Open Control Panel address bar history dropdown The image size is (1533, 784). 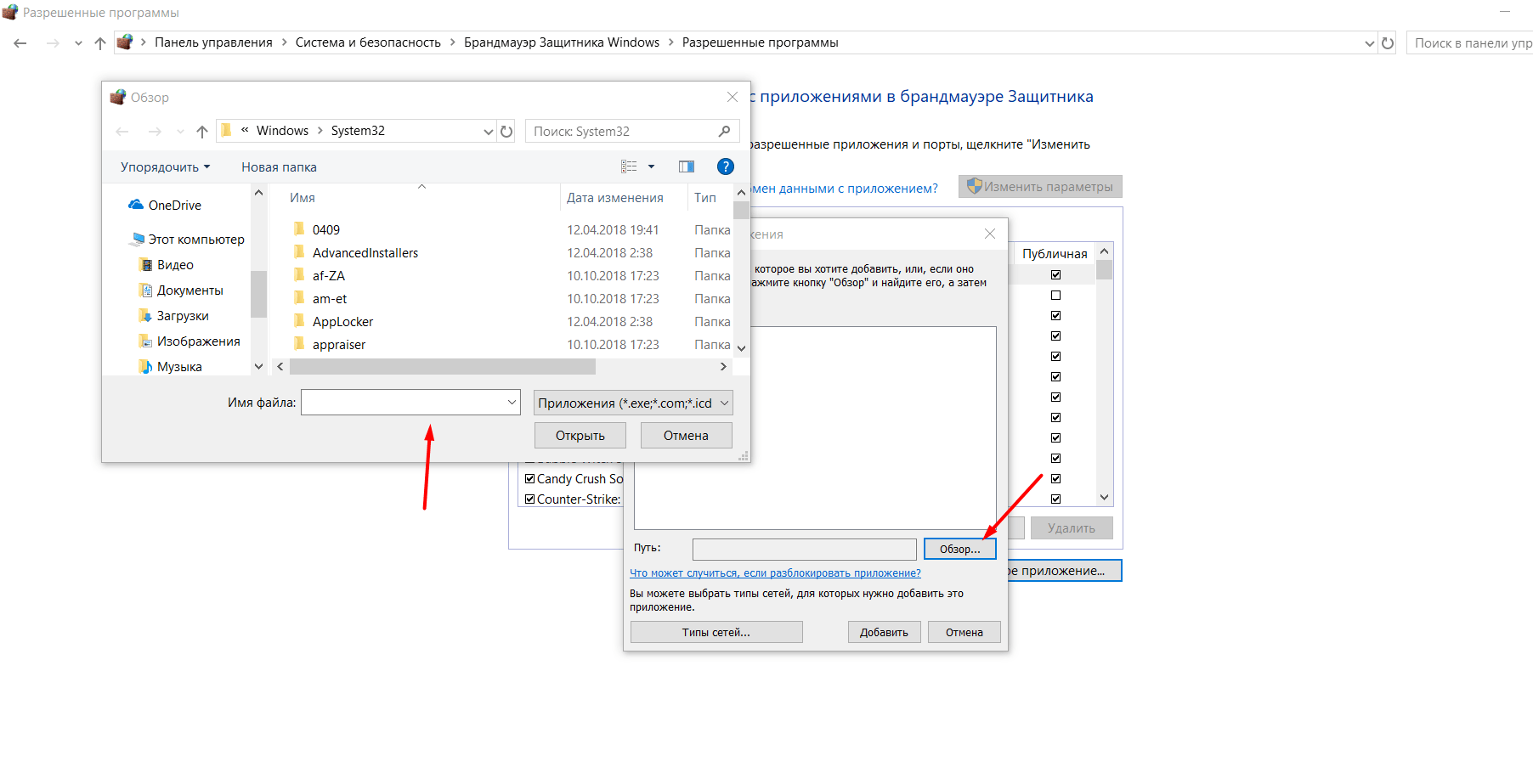(x=1369, y=43)
